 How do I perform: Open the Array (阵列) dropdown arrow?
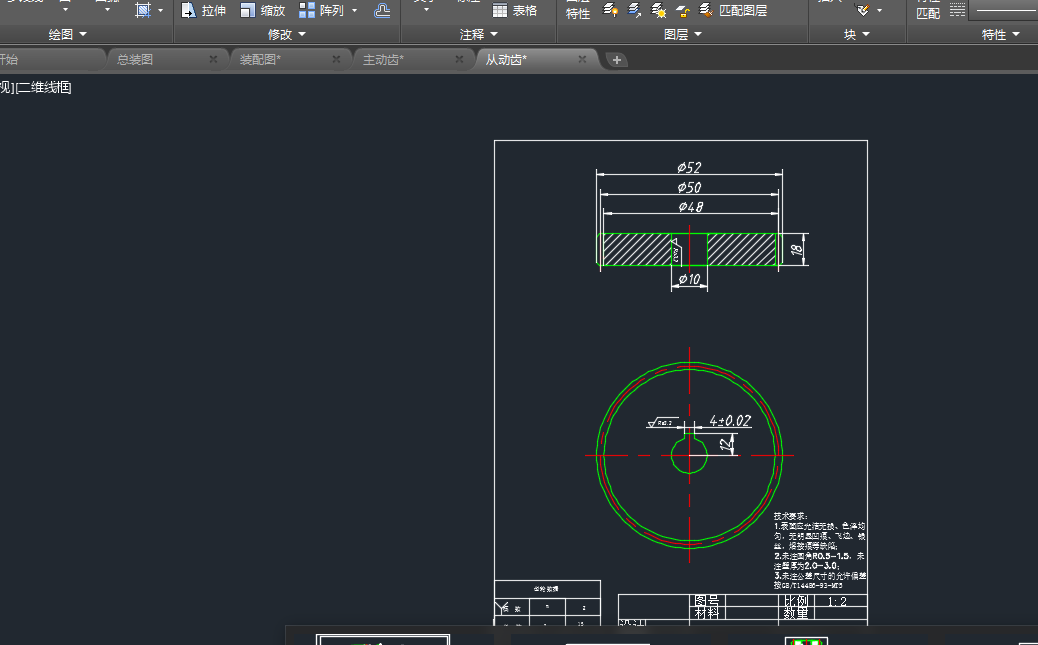[x=354, y=11]
